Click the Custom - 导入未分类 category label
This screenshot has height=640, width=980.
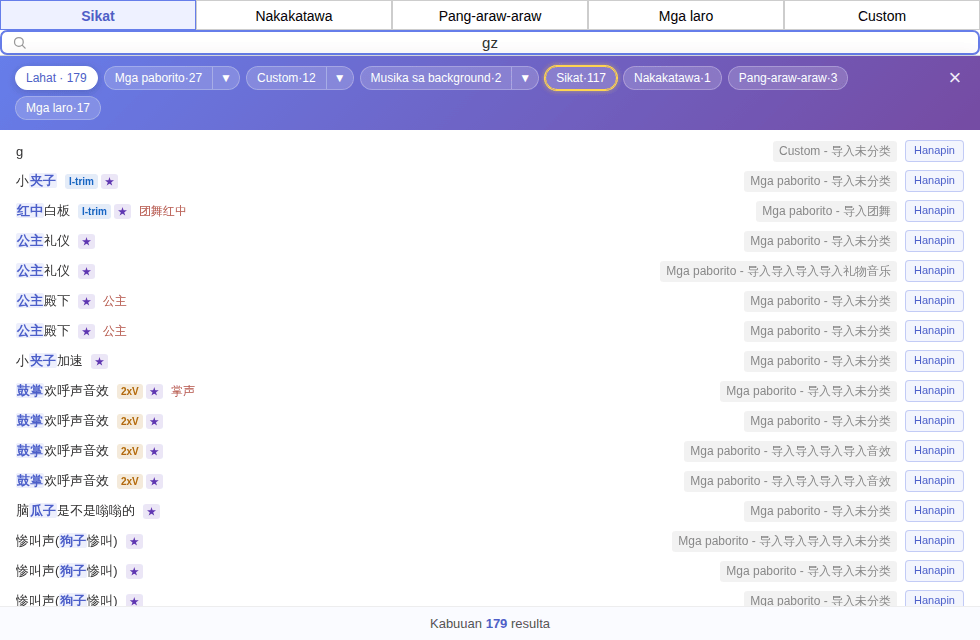pos(834,151)
